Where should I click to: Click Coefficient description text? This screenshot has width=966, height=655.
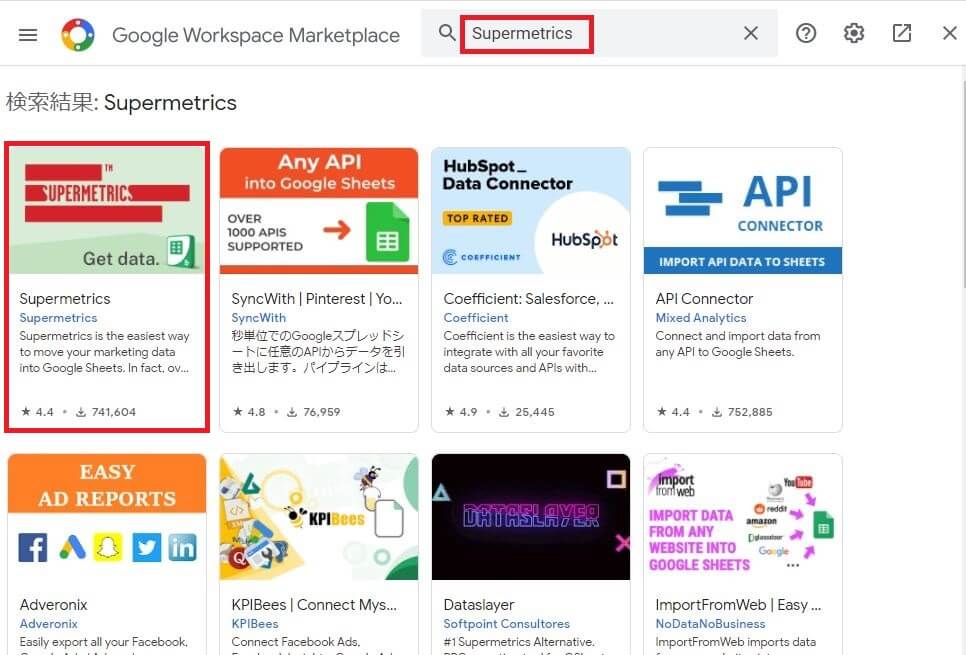tap(529, 352)
